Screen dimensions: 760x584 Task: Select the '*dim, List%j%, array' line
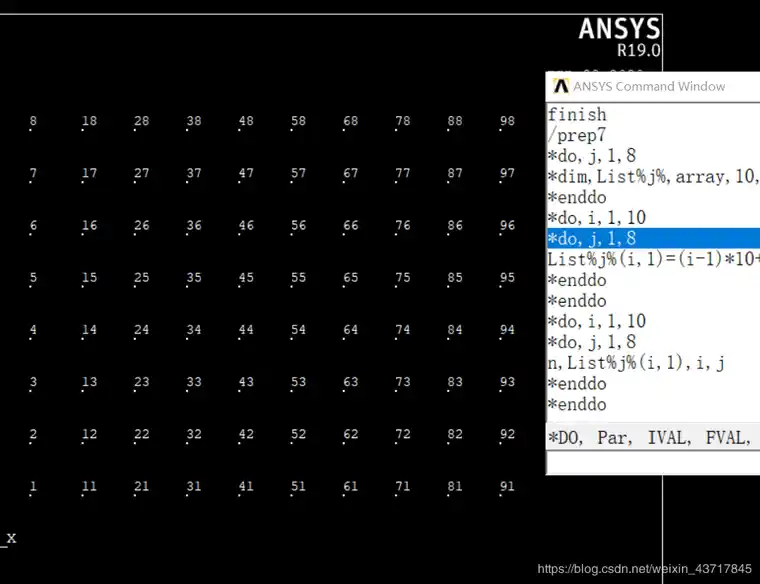pyautogui.click(x=653, y=176)
